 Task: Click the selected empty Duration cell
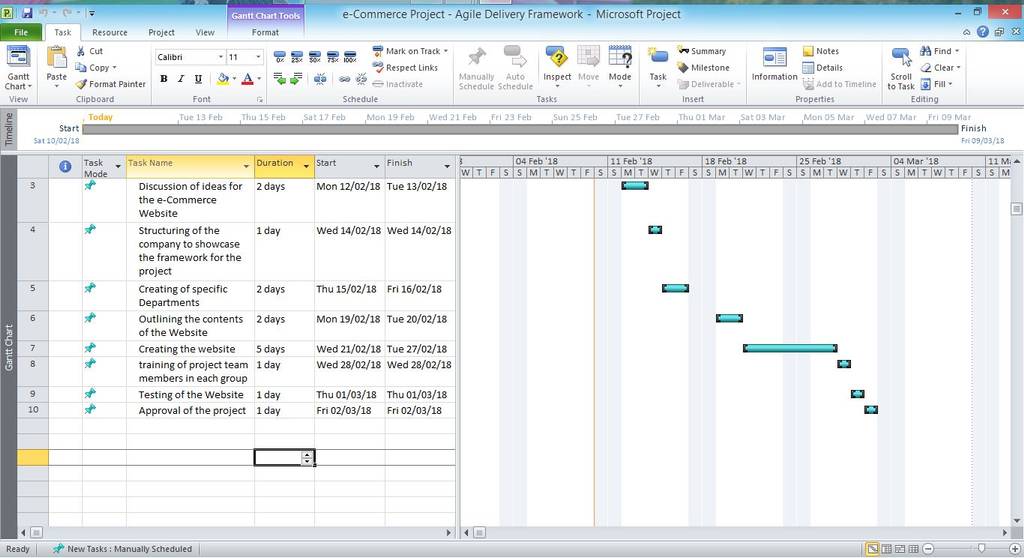(x=284, y=457)
